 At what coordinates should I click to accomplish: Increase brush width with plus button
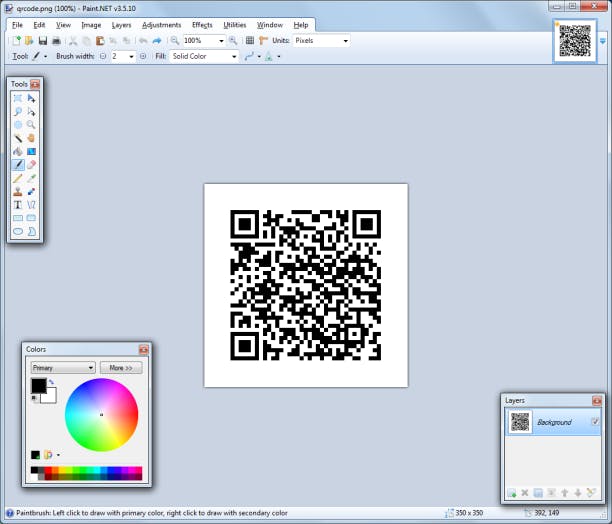[143, 57]
